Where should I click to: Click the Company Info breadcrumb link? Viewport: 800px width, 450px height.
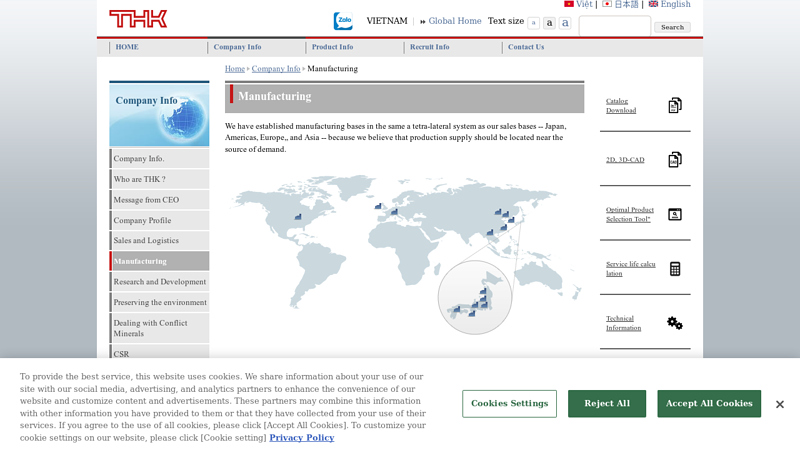(276, 68)
